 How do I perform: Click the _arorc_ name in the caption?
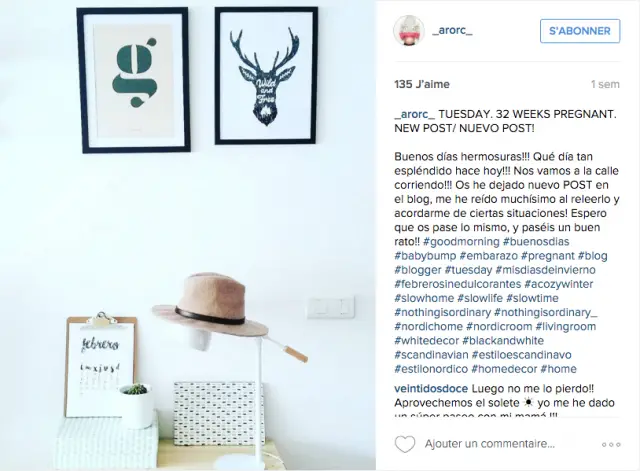tap(415, 114)
